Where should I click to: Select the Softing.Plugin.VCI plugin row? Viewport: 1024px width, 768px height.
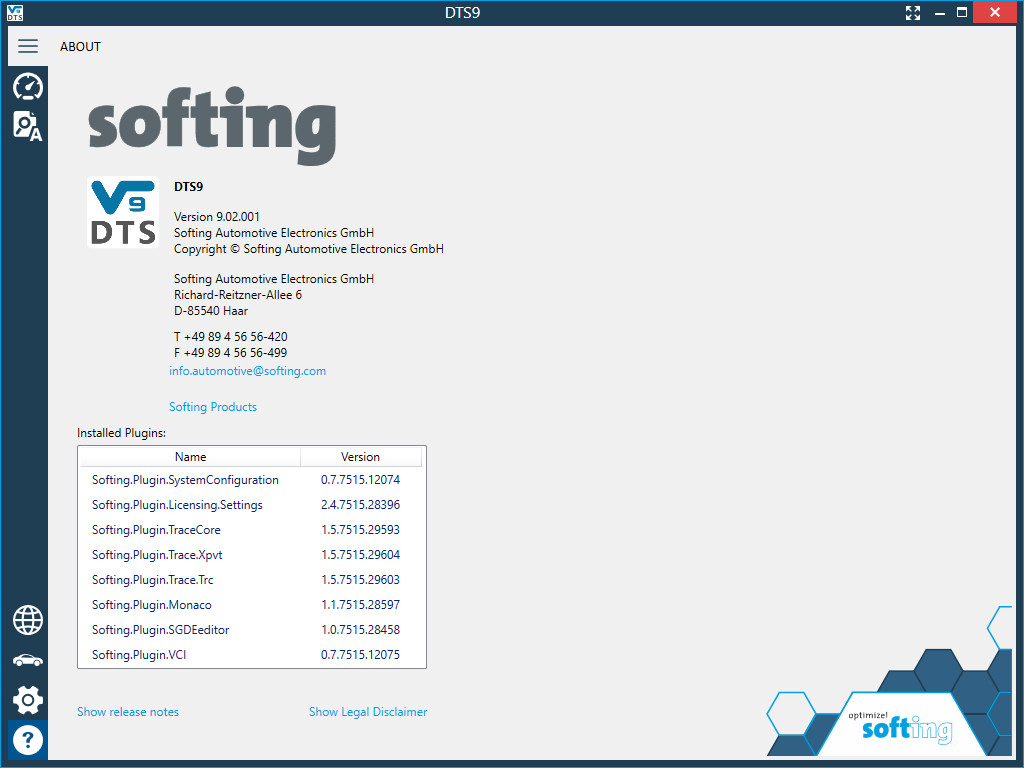coord(251,654)
